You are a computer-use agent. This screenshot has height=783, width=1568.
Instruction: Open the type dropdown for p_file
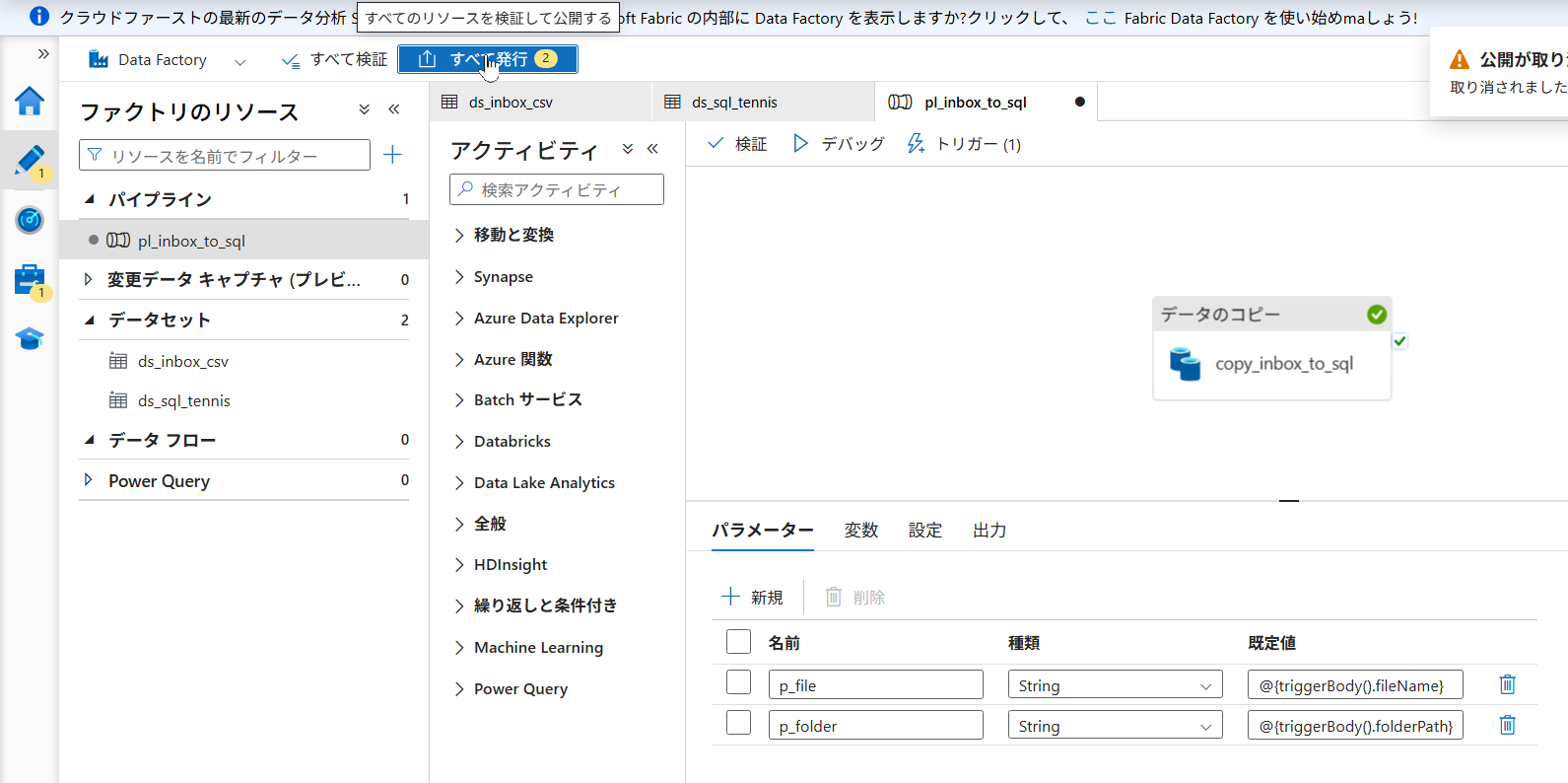pyautogui.click(x=1114, y=685)
